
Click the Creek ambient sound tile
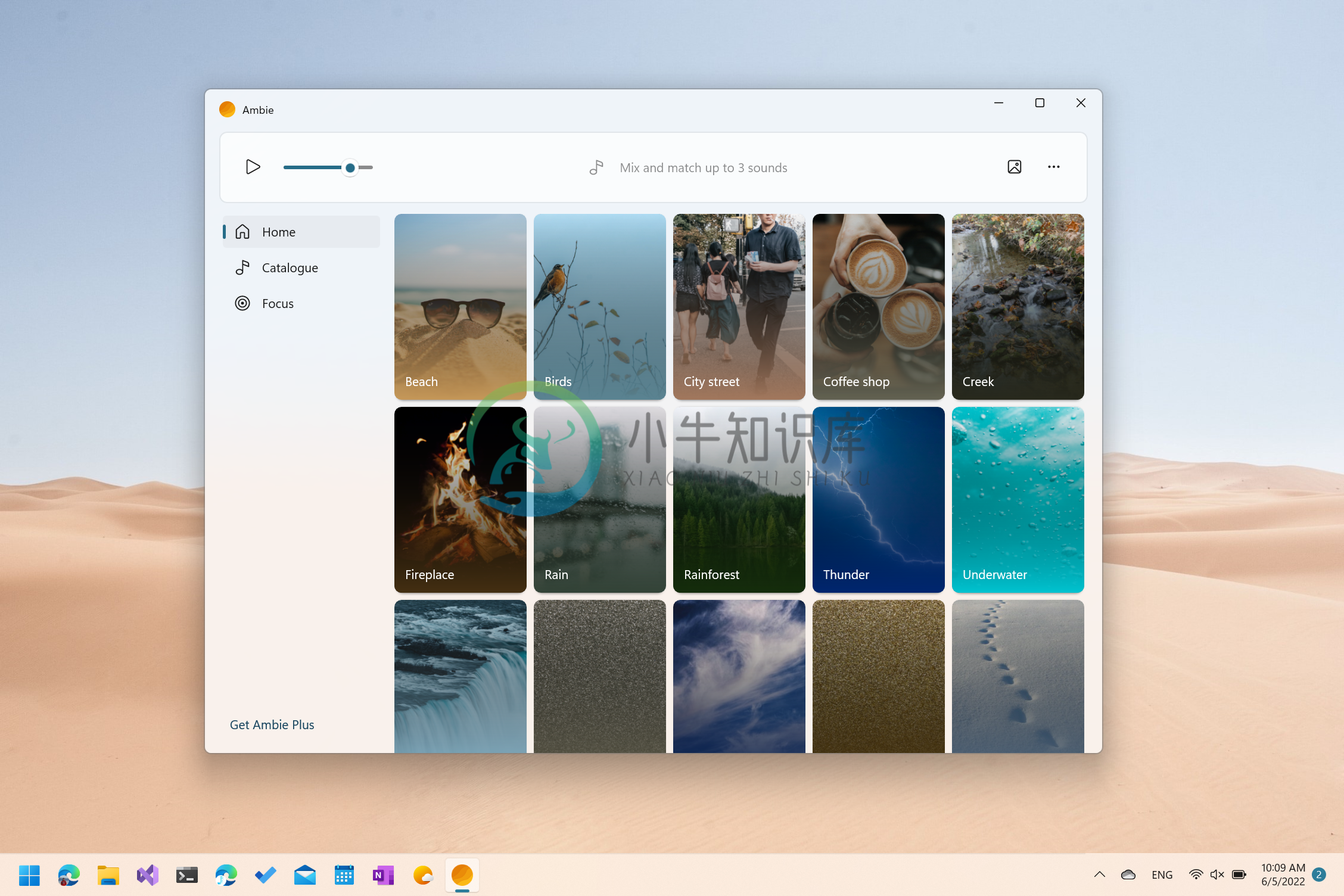click(1017, 306)
